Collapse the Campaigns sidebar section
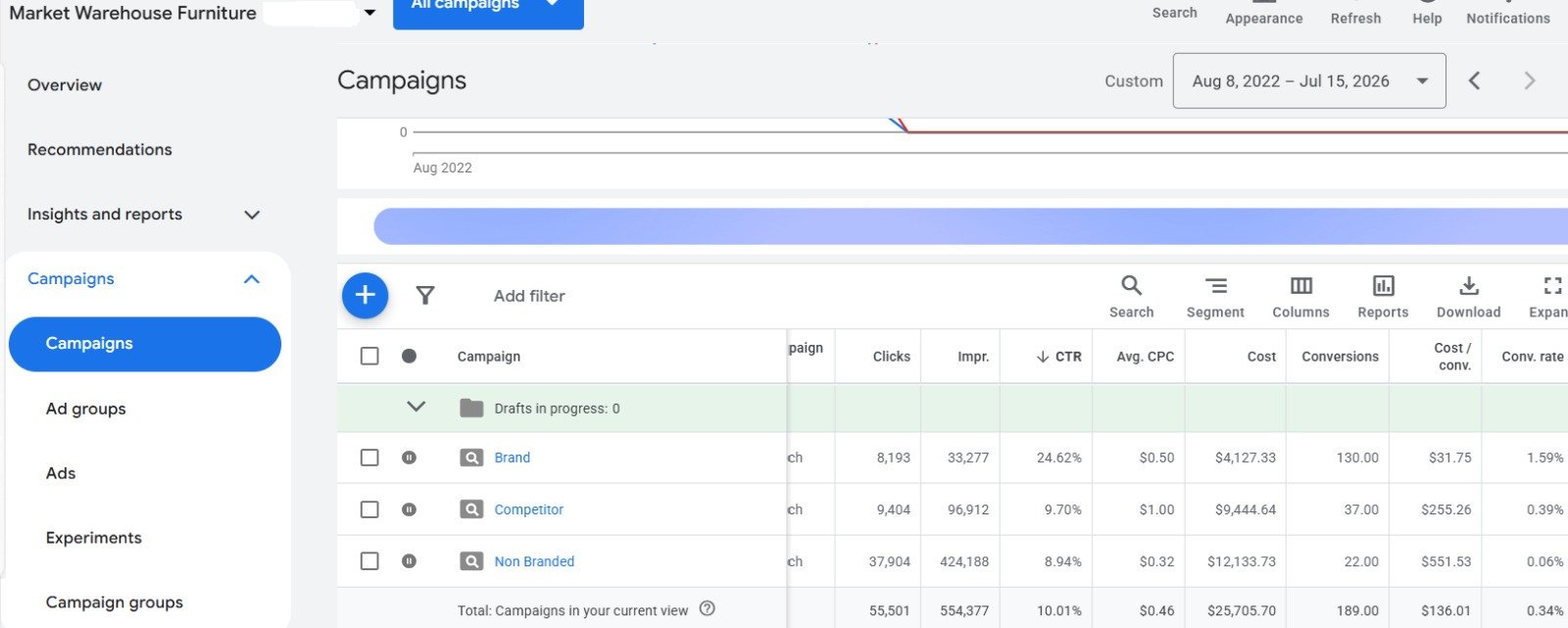The image size is (1568, 628). click(x=252, y=279)
